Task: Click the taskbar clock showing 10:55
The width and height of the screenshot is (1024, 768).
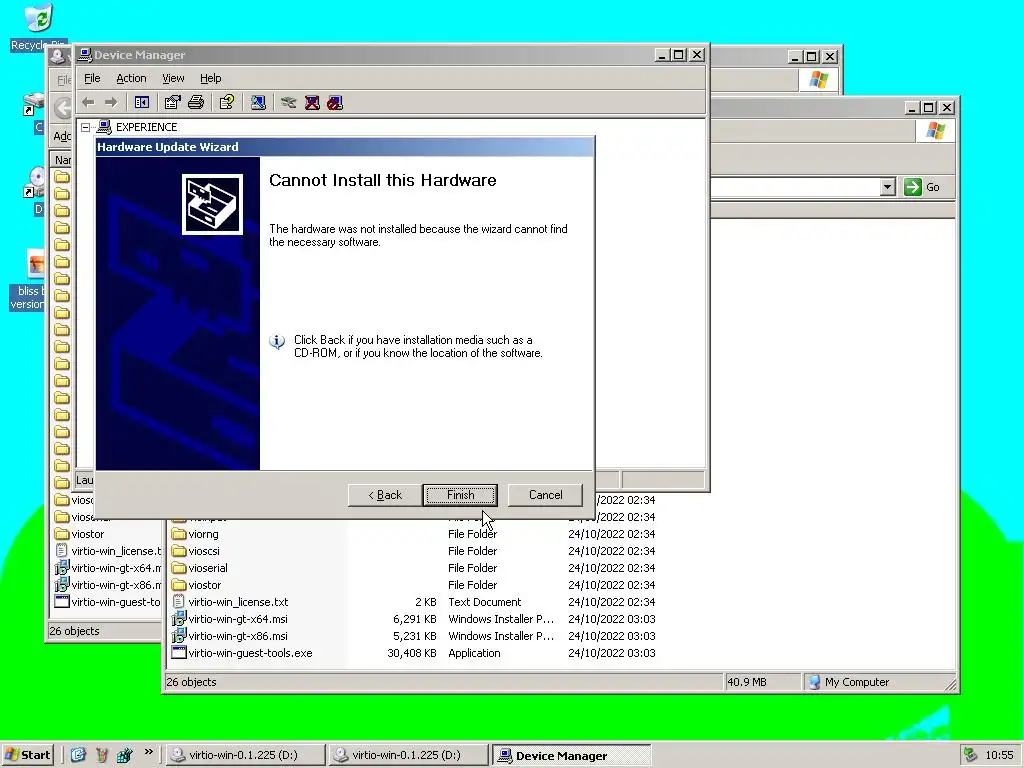Action: tap(999, 756)
